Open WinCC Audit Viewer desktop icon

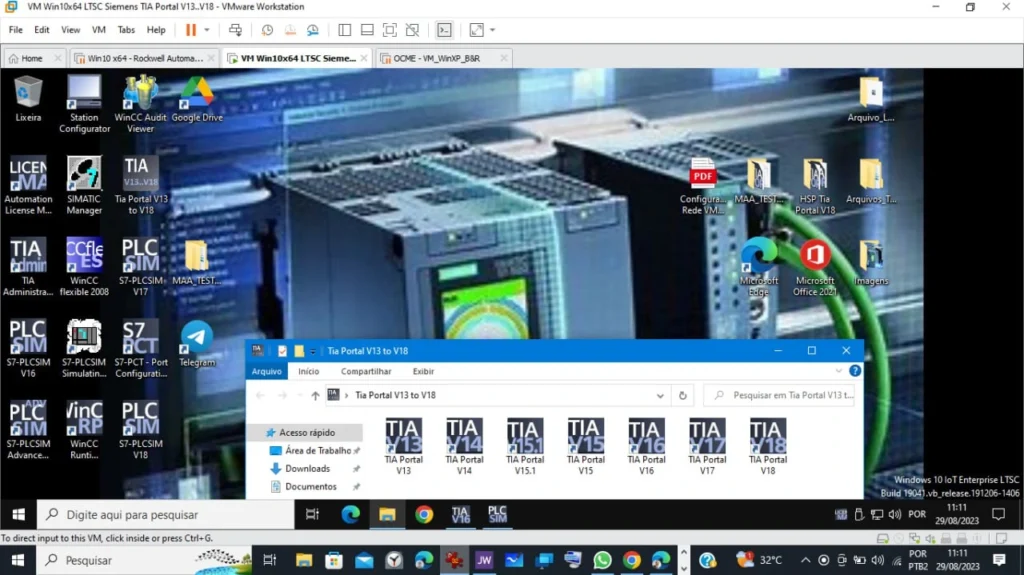point(140,104)
